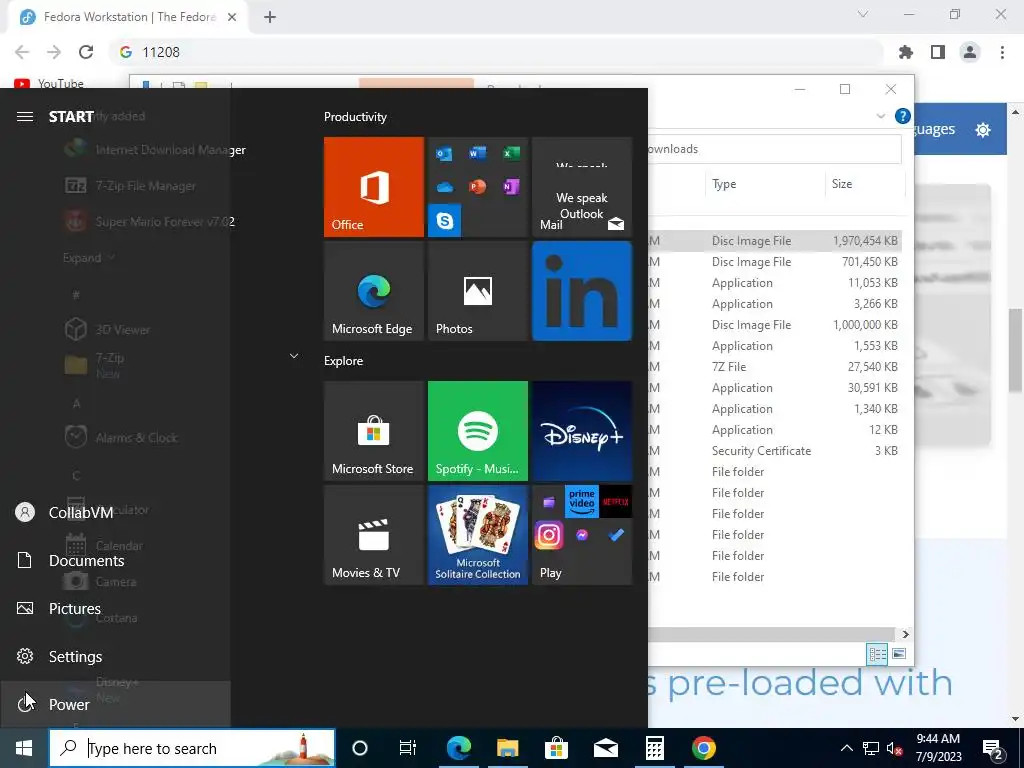Open Edge from the taskbar

[458, 748]
